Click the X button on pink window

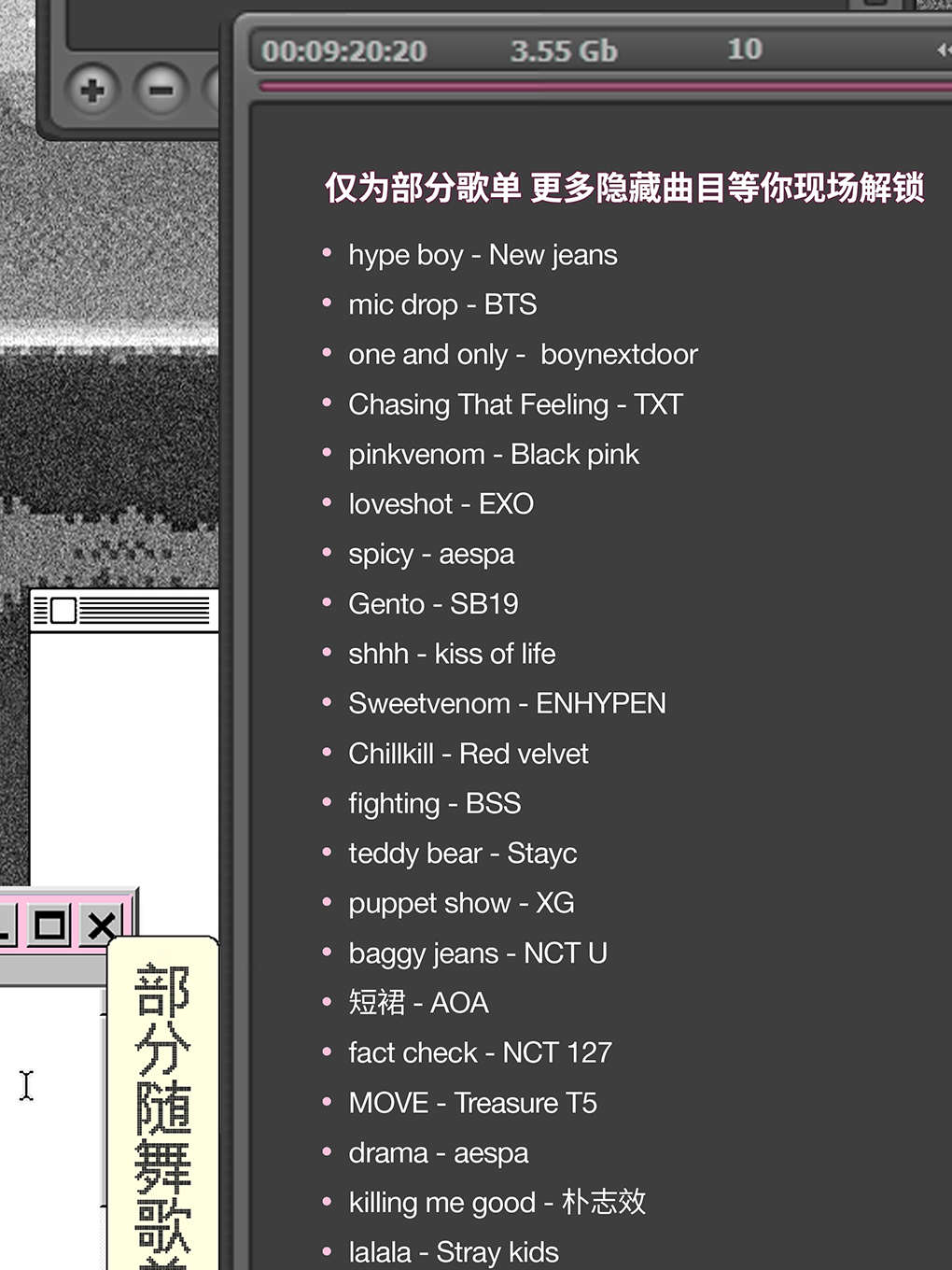tap(101, 925)
